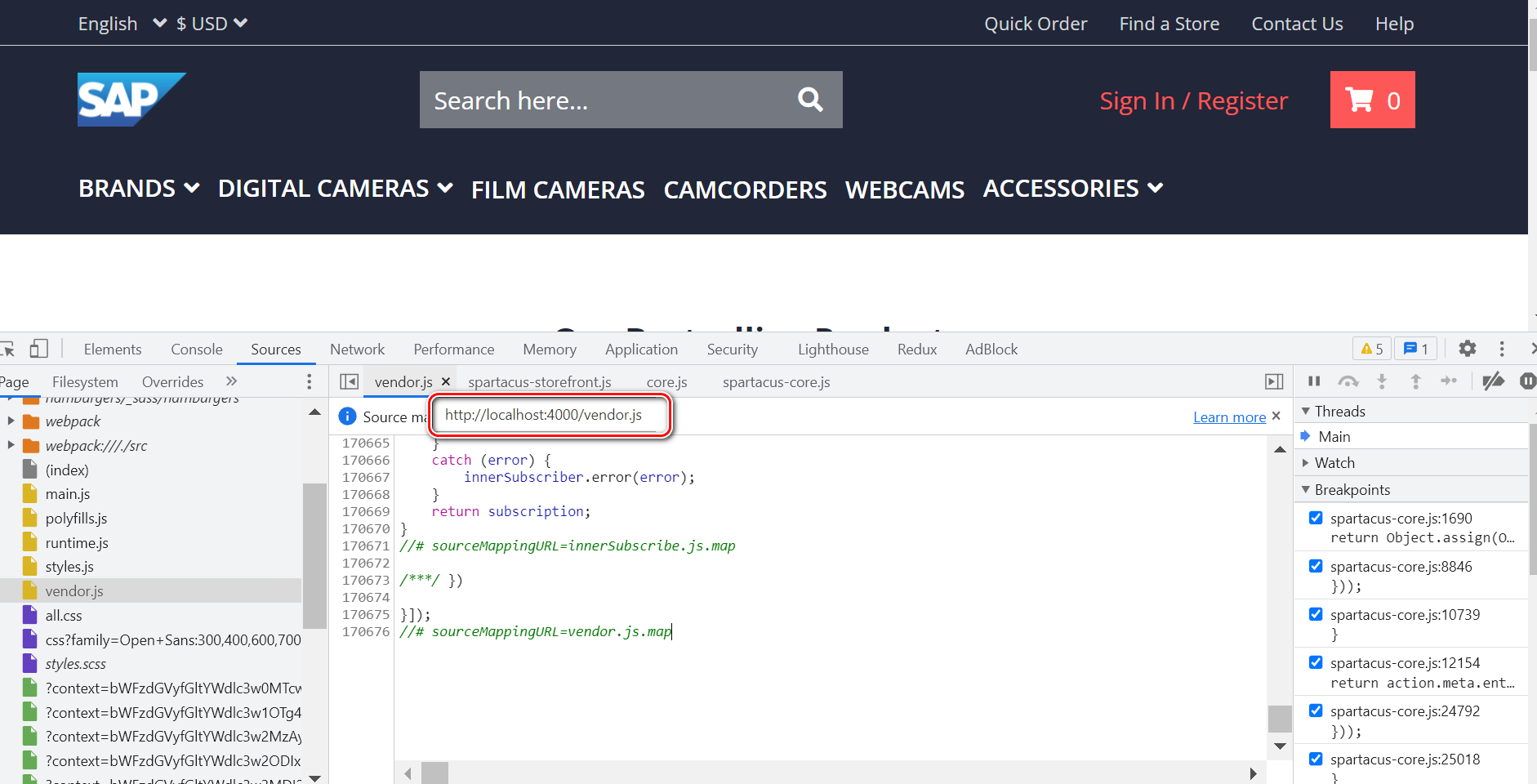Viewport: 1537px width, 784px height.
Task: Click the Learn more link
Action: tap(1229, 417)
